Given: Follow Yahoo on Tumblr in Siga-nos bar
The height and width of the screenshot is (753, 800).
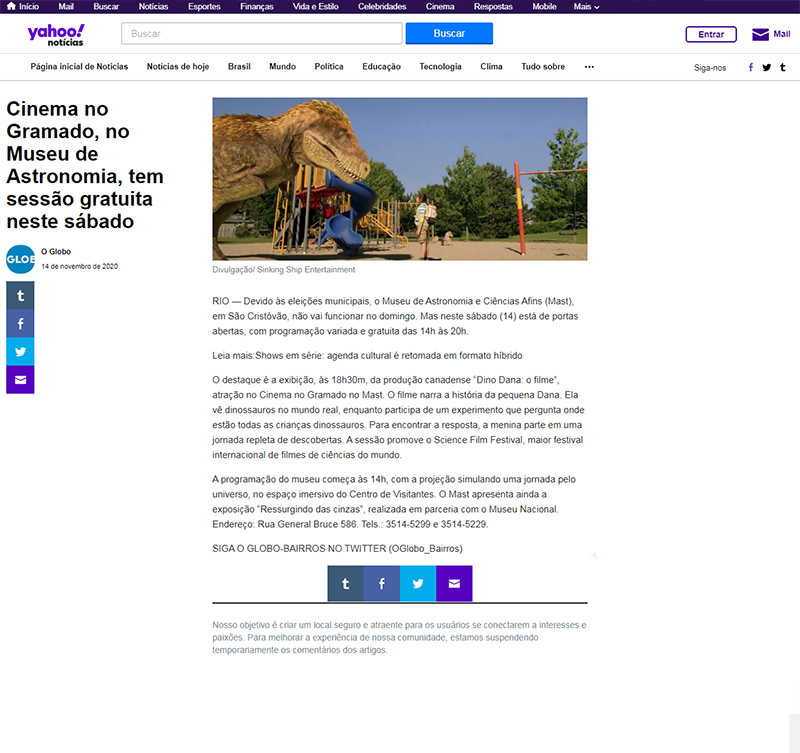Looking at the screenshot, I should 782,67.
